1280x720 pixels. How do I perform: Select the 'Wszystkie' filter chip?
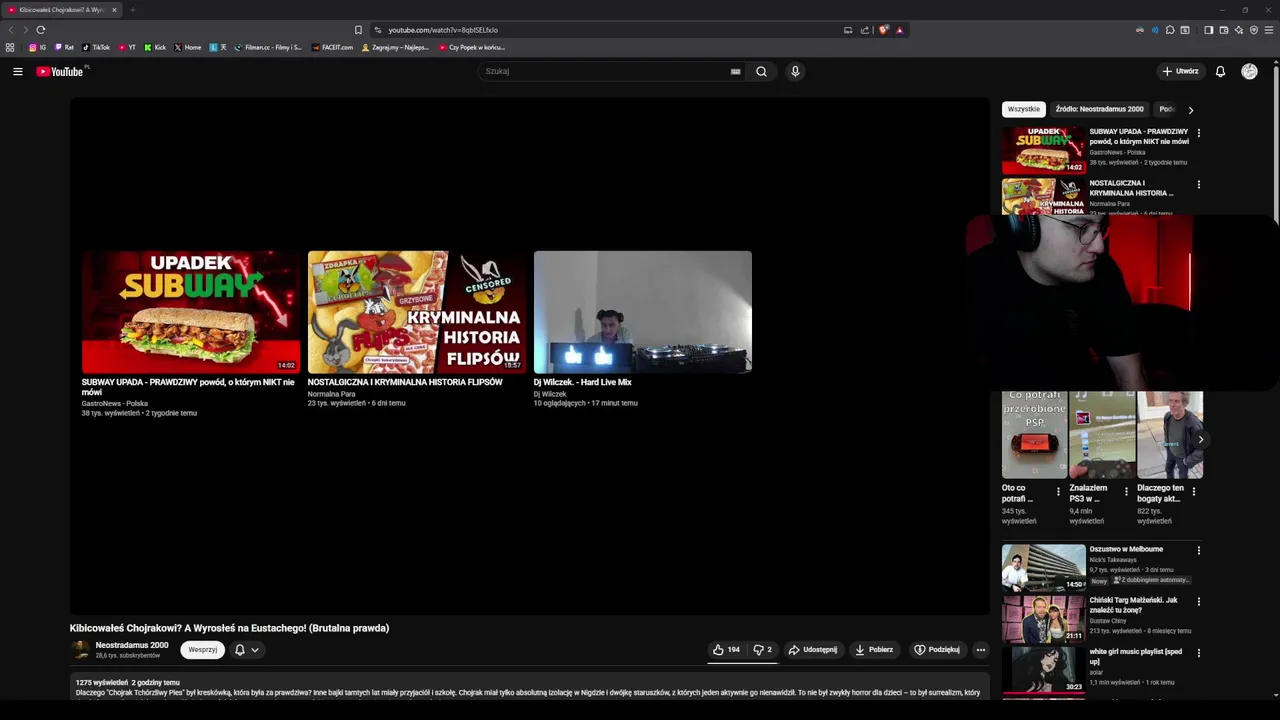(1023, 109)
